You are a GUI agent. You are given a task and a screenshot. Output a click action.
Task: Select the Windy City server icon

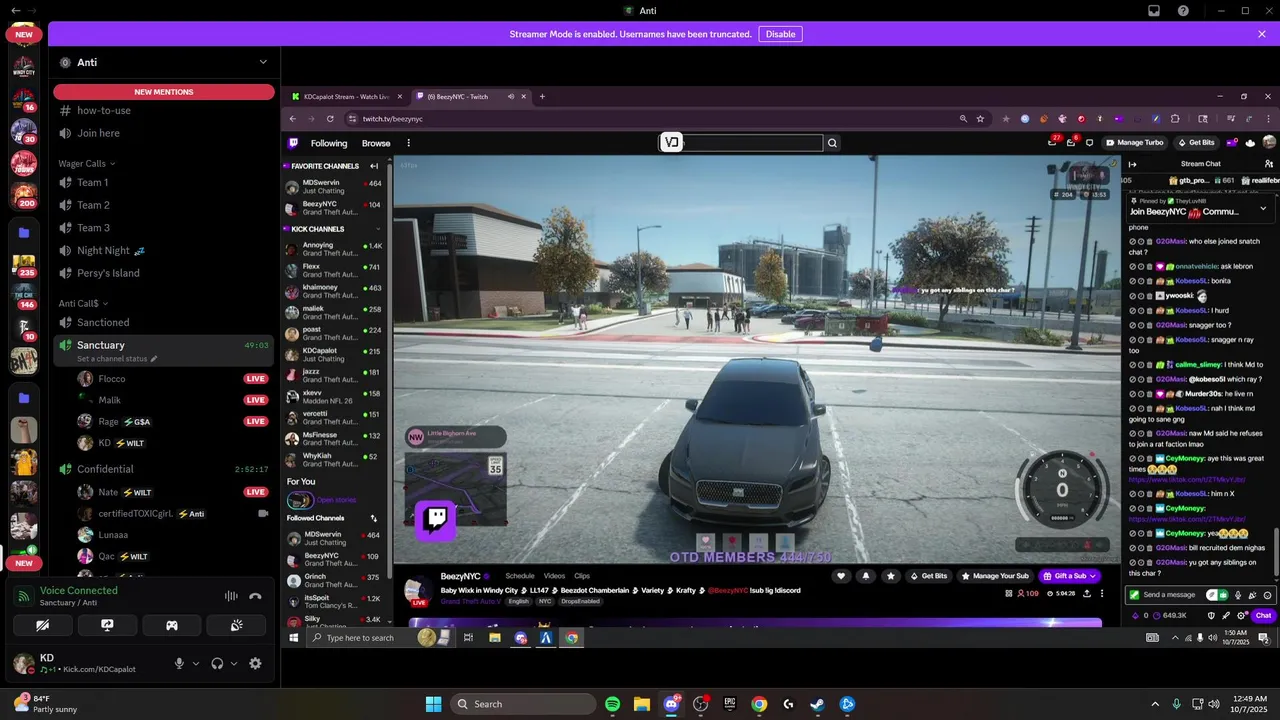[24, 68]
